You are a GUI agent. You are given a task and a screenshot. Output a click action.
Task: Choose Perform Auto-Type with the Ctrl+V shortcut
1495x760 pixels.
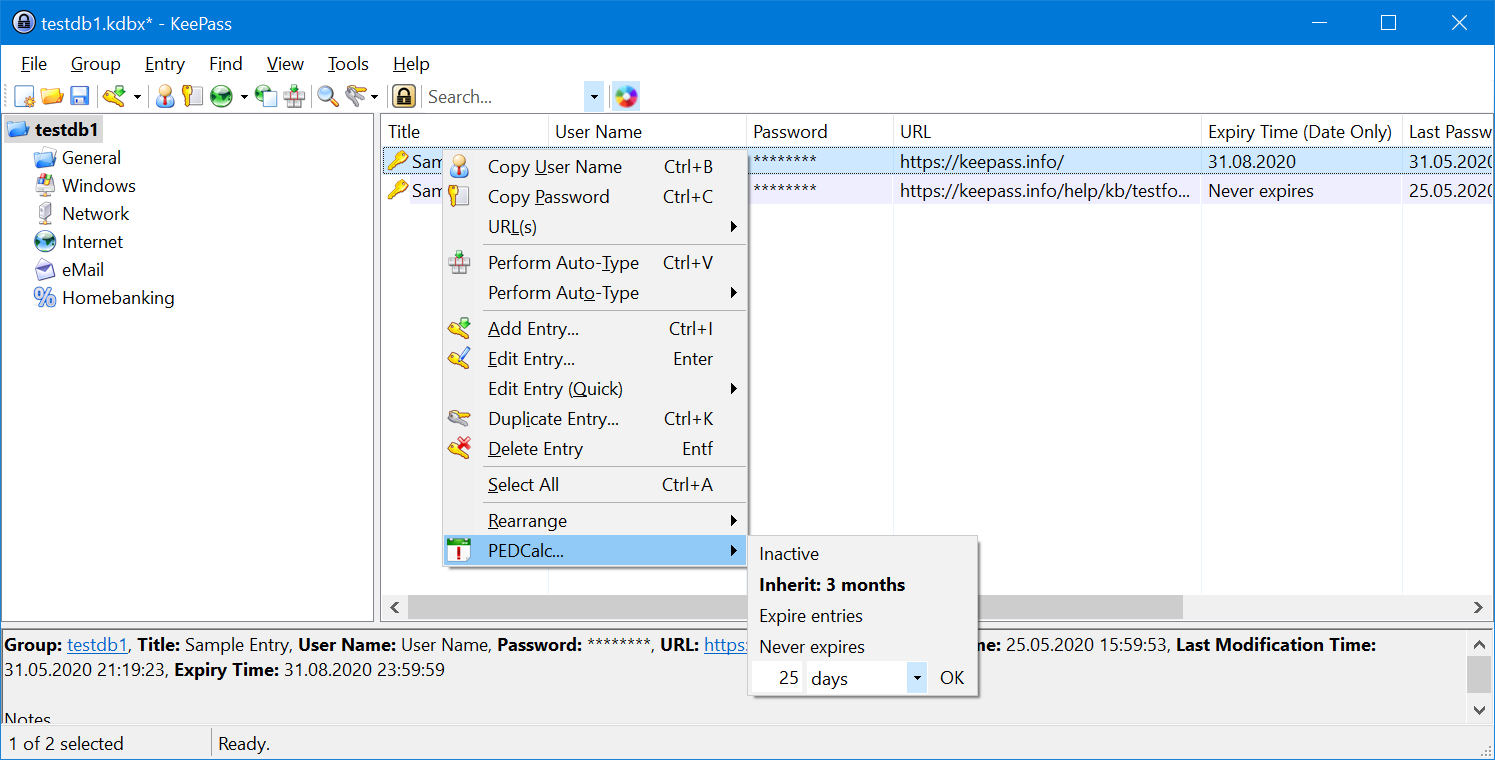pyautogui.click(x=595, y=263)
